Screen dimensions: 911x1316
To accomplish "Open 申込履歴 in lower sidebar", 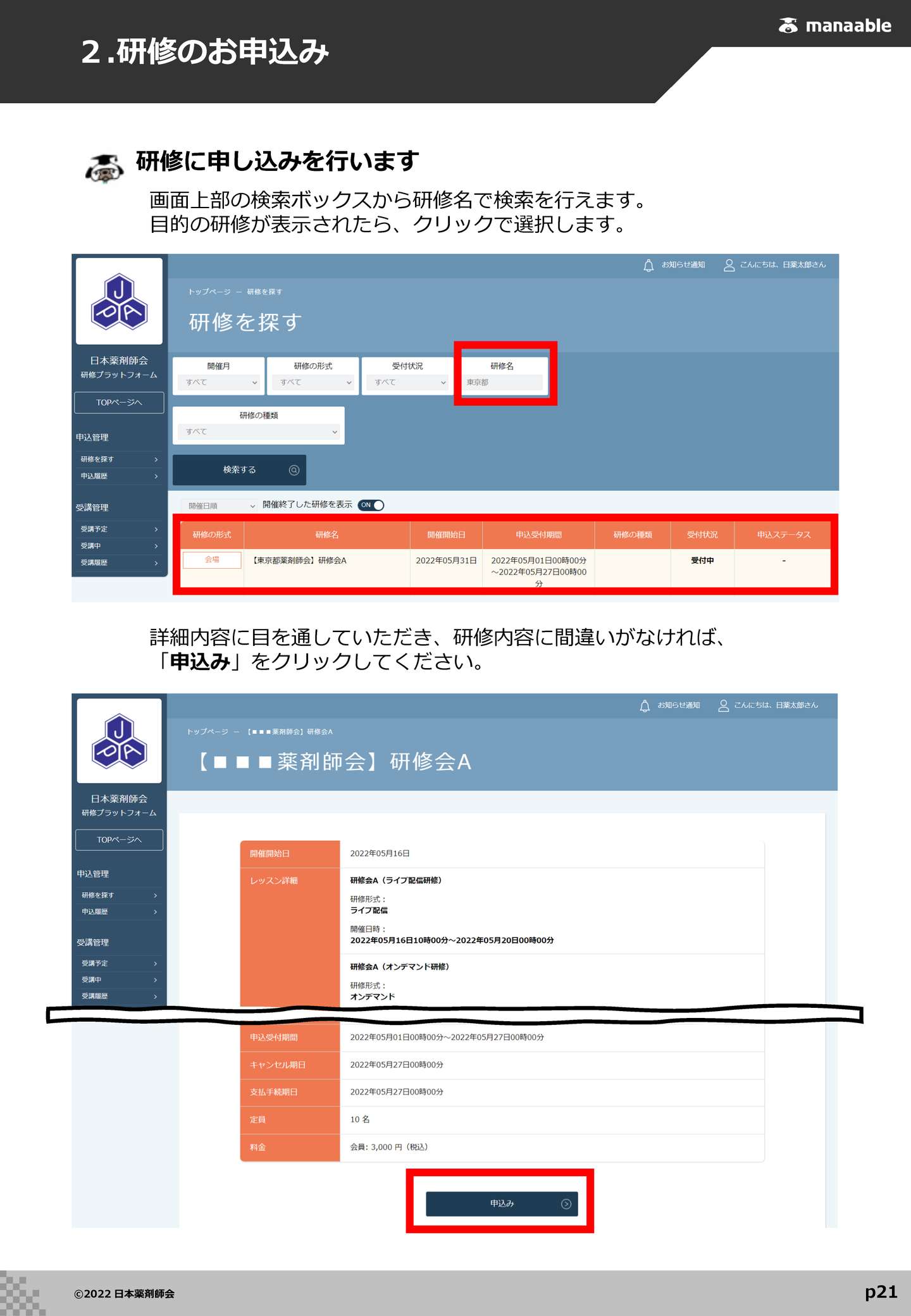I will tap(119, 912).
